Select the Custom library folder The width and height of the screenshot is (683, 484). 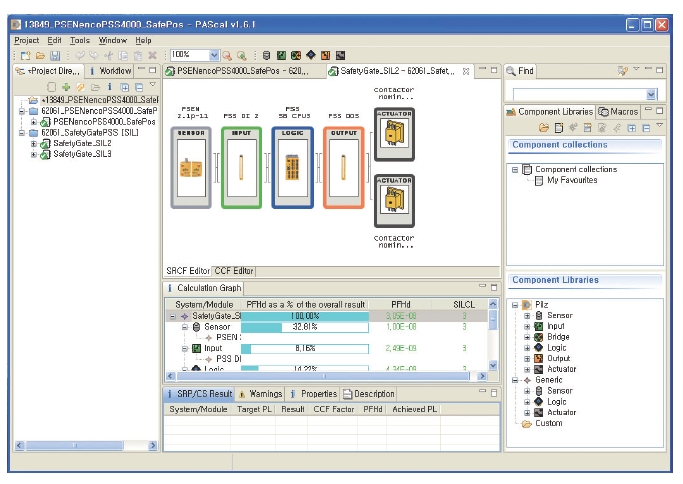pos(548,423)
